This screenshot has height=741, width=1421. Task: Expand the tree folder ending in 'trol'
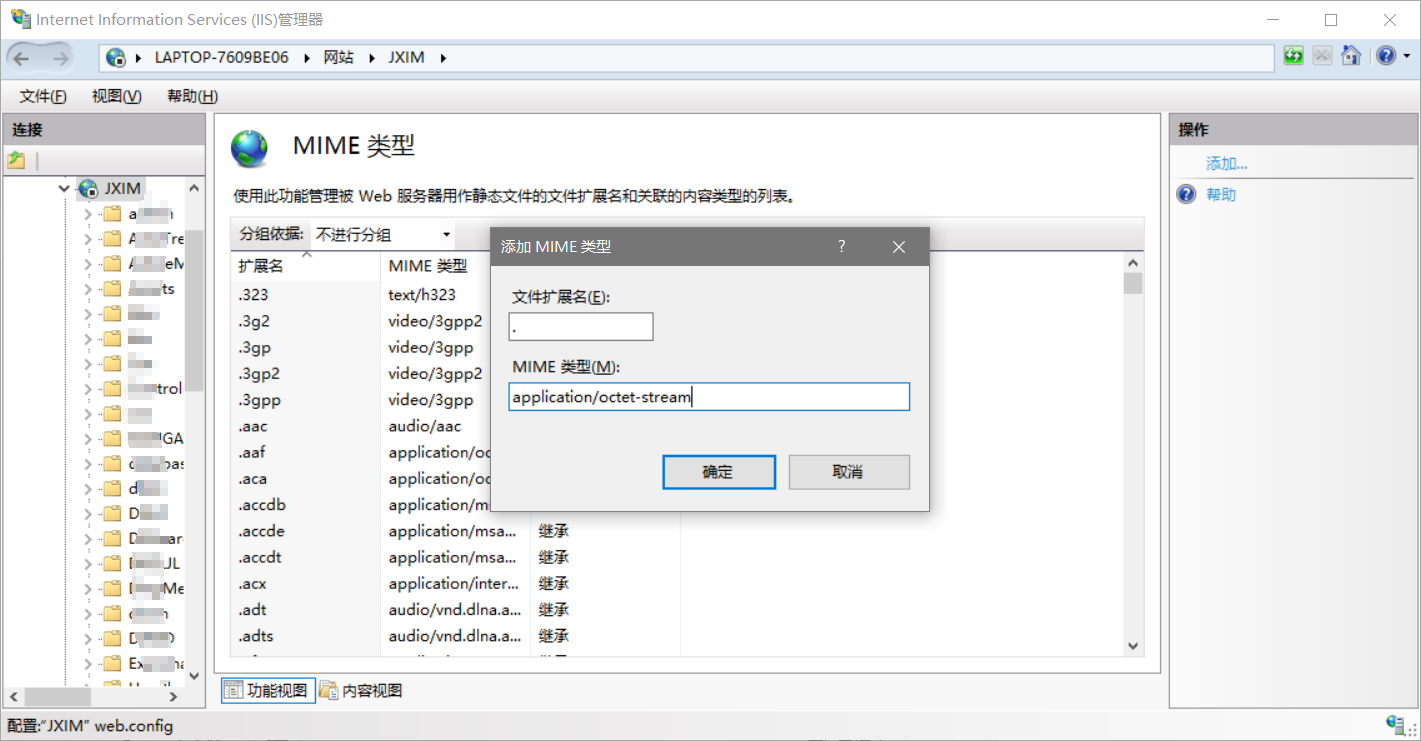pos(88,389)
